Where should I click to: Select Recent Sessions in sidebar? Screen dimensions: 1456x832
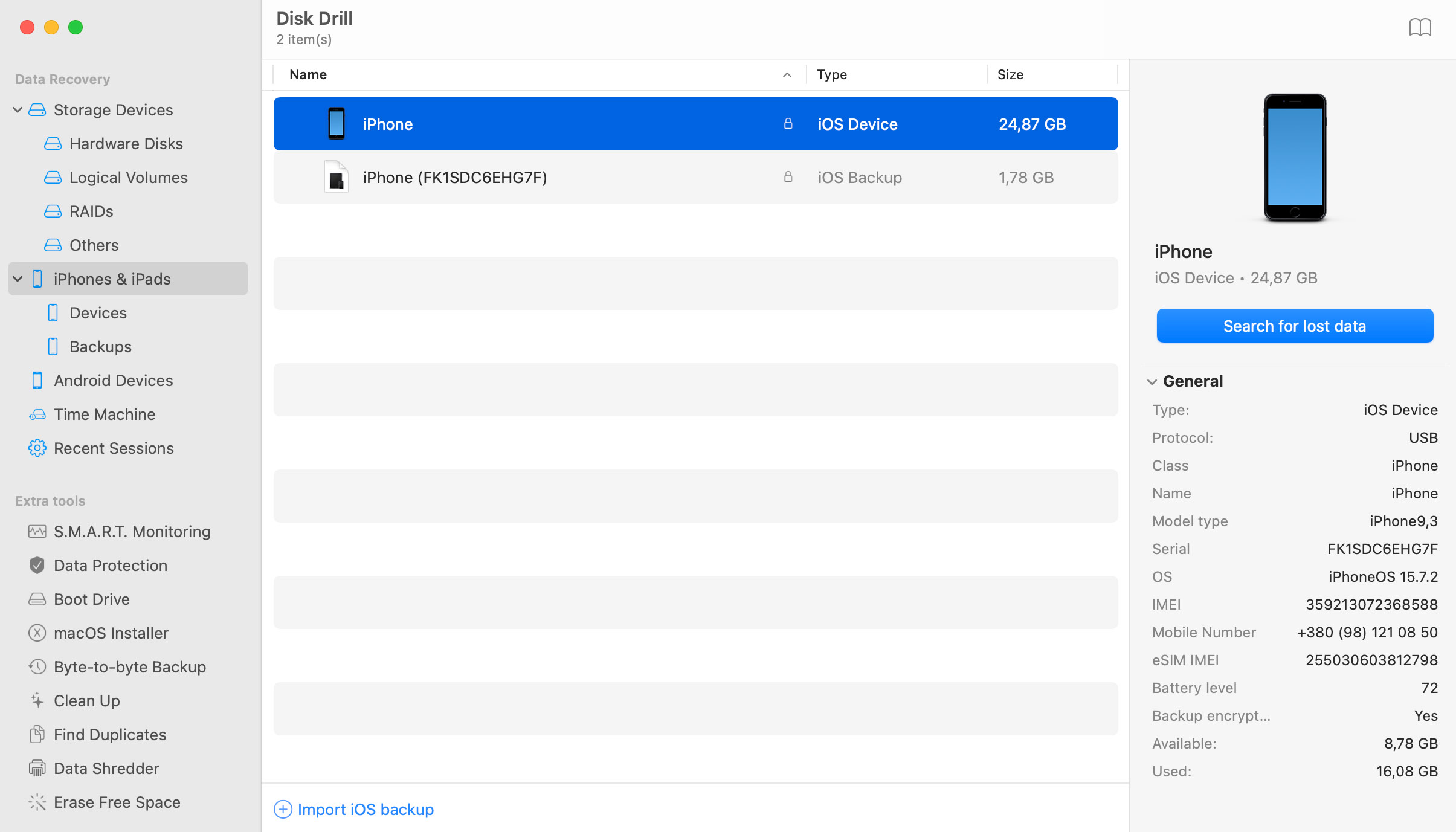click(x=114, y=447)
